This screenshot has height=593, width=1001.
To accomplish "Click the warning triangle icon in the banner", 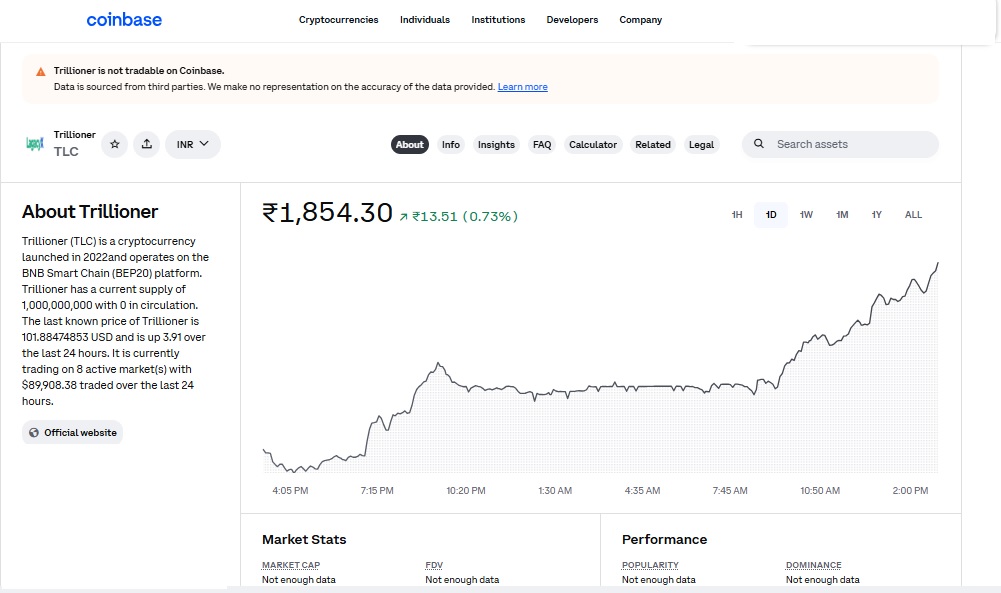I will (x=41, y=71).
